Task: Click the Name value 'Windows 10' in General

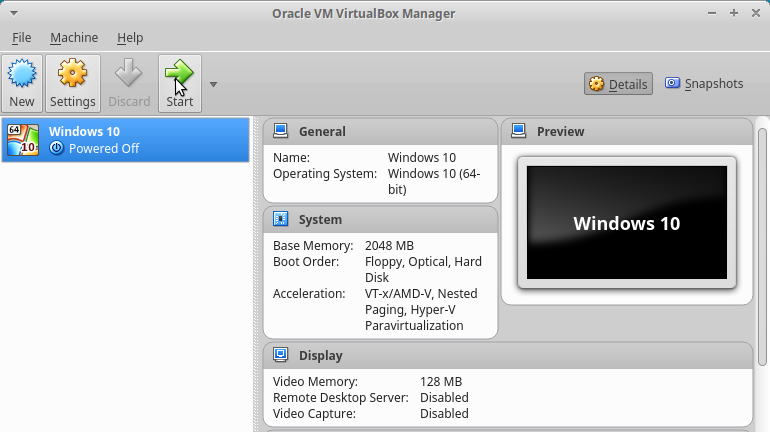Action: point(422,158)
